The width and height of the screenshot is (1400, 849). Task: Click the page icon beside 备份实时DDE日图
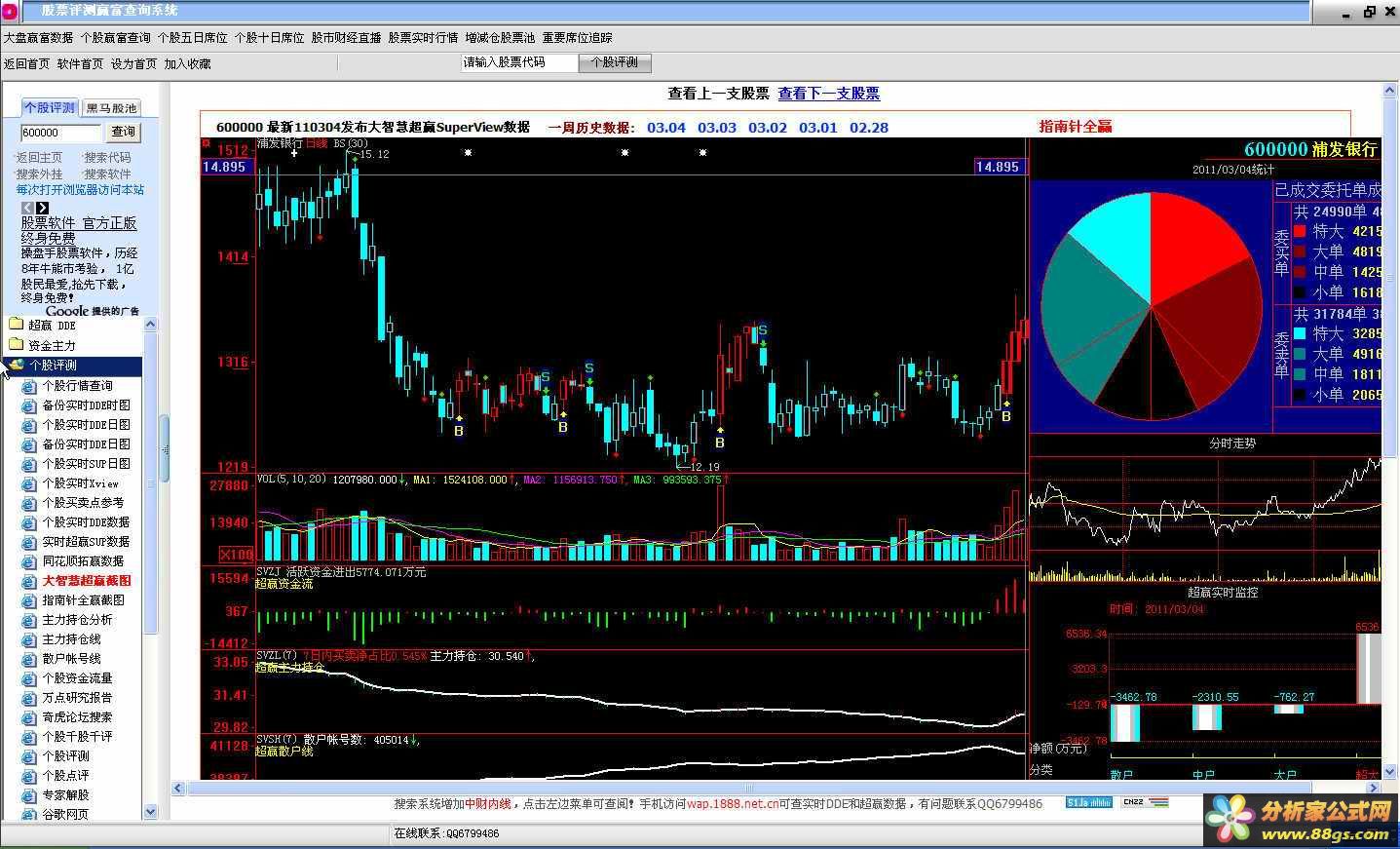pyautogui.click(x=29, y=444)
